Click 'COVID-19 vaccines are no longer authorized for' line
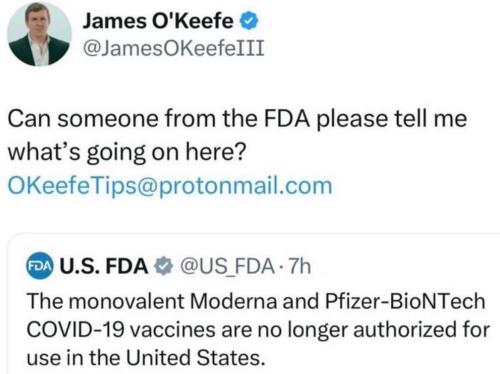The width and height of the screenshot is (500, 374). (x=258, y=330)
